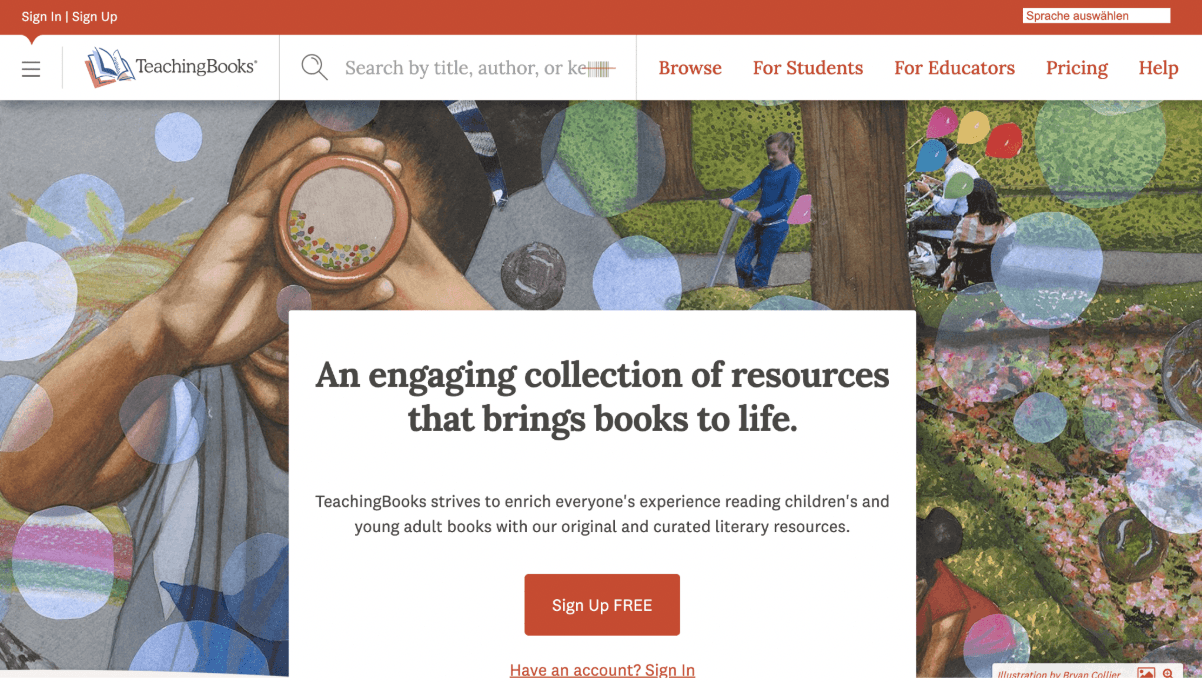Screen dimensions: 1202x682
Task: Click the 'Have an account? Sign In' link
Action: tap(602, 669)
